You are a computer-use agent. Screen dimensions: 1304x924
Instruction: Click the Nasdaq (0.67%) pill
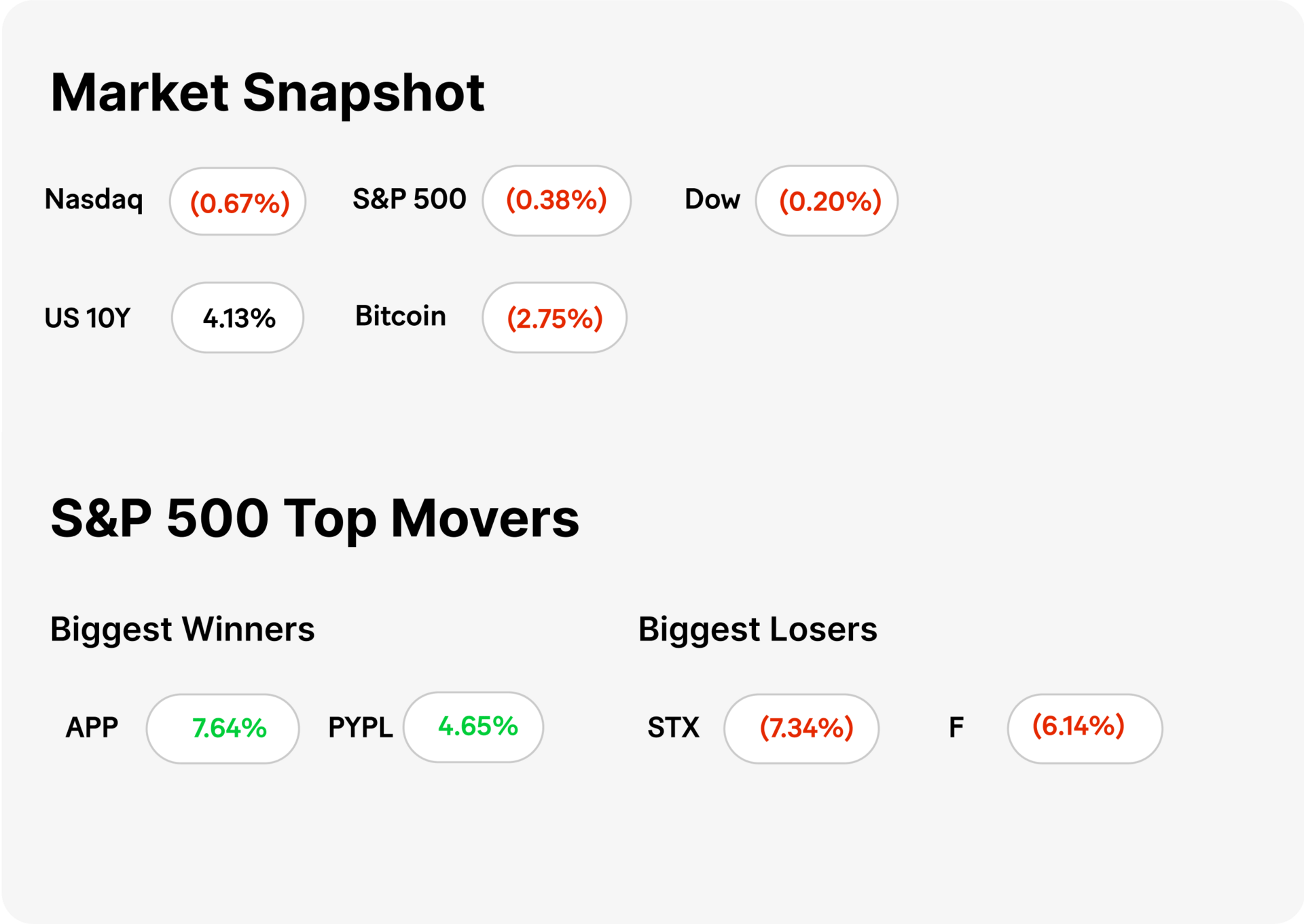pos(238,202)
